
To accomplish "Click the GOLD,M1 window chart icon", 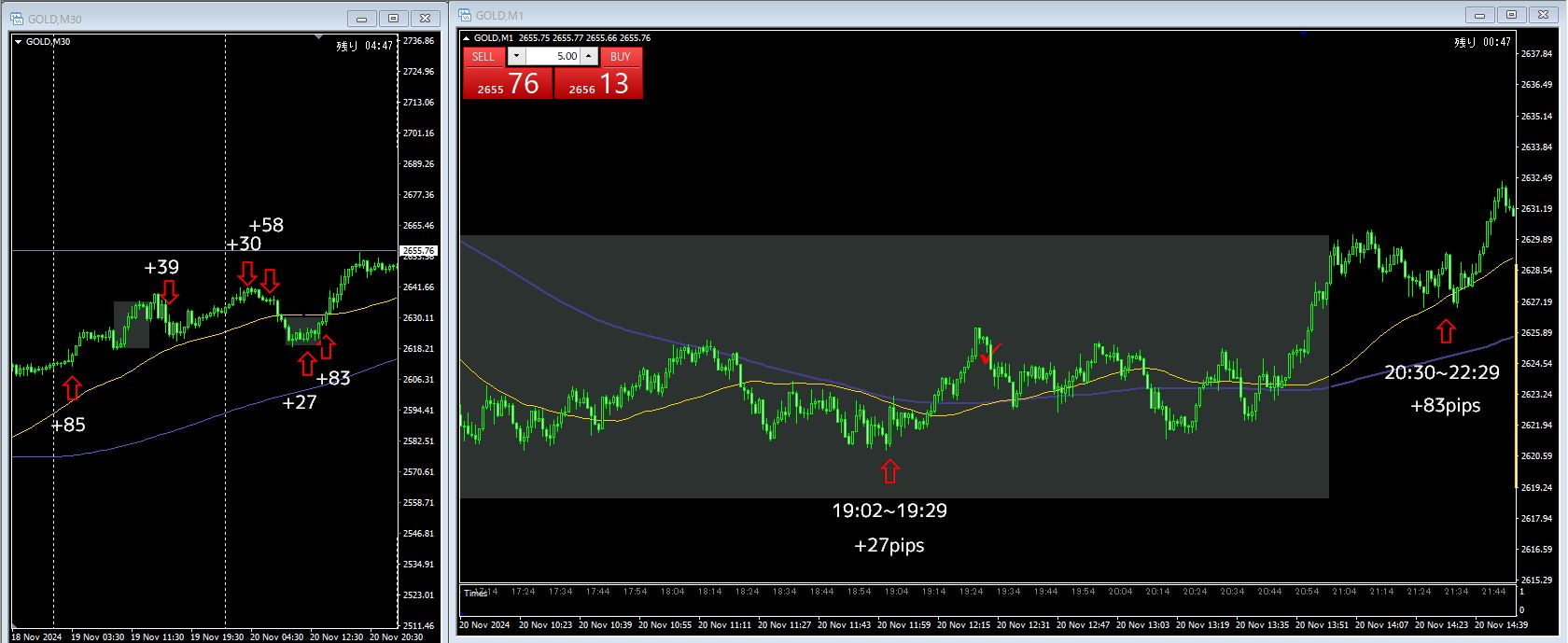I will tap(465, 15).
